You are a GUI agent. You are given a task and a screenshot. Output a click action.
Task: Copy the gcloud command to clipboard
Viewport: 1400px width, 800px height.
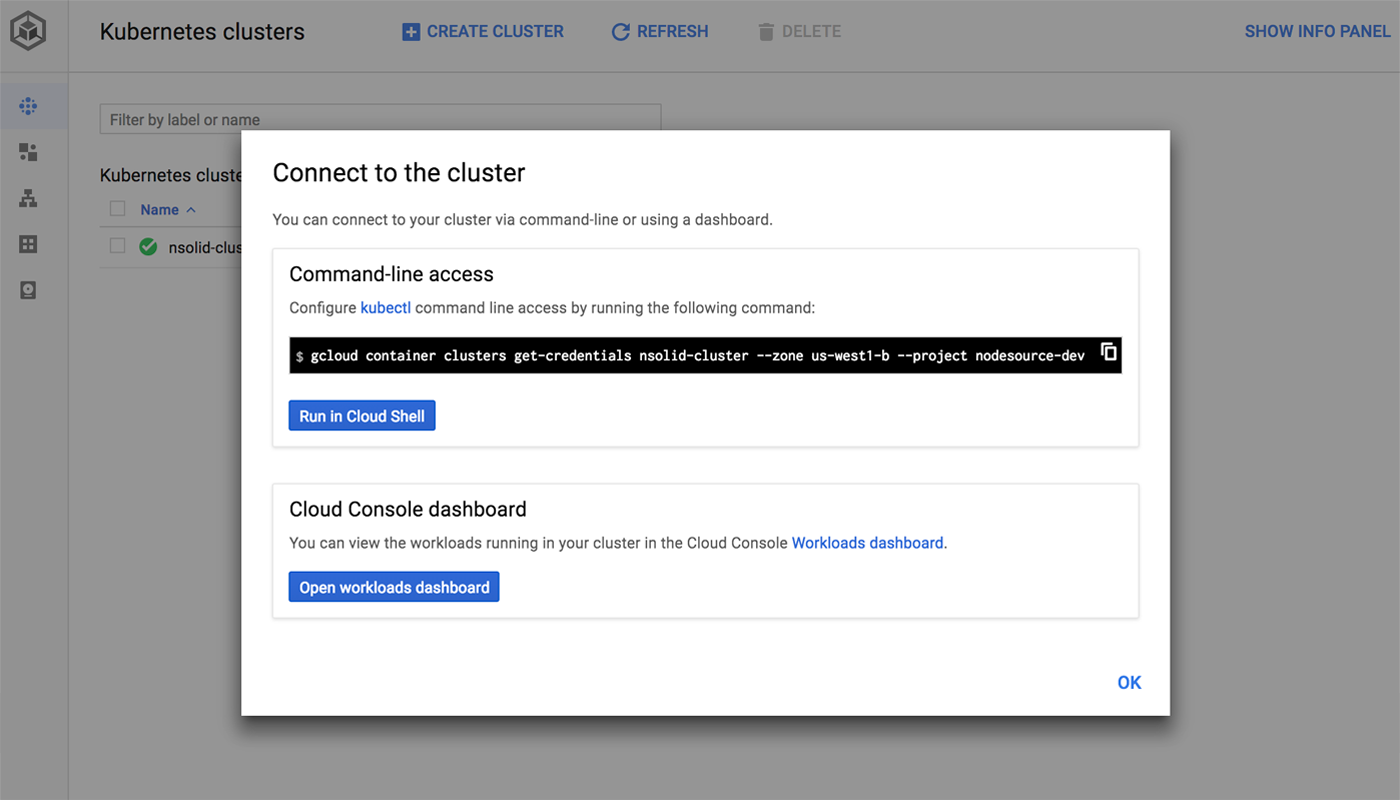tap(1108, 352)
